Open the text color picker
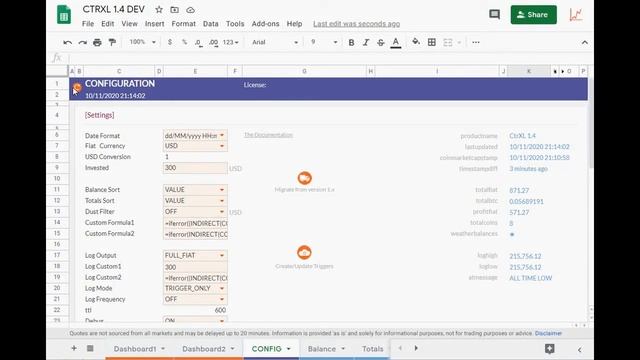Screen dimensions: 640x360 pyautogui.click(x=396, y=42)
